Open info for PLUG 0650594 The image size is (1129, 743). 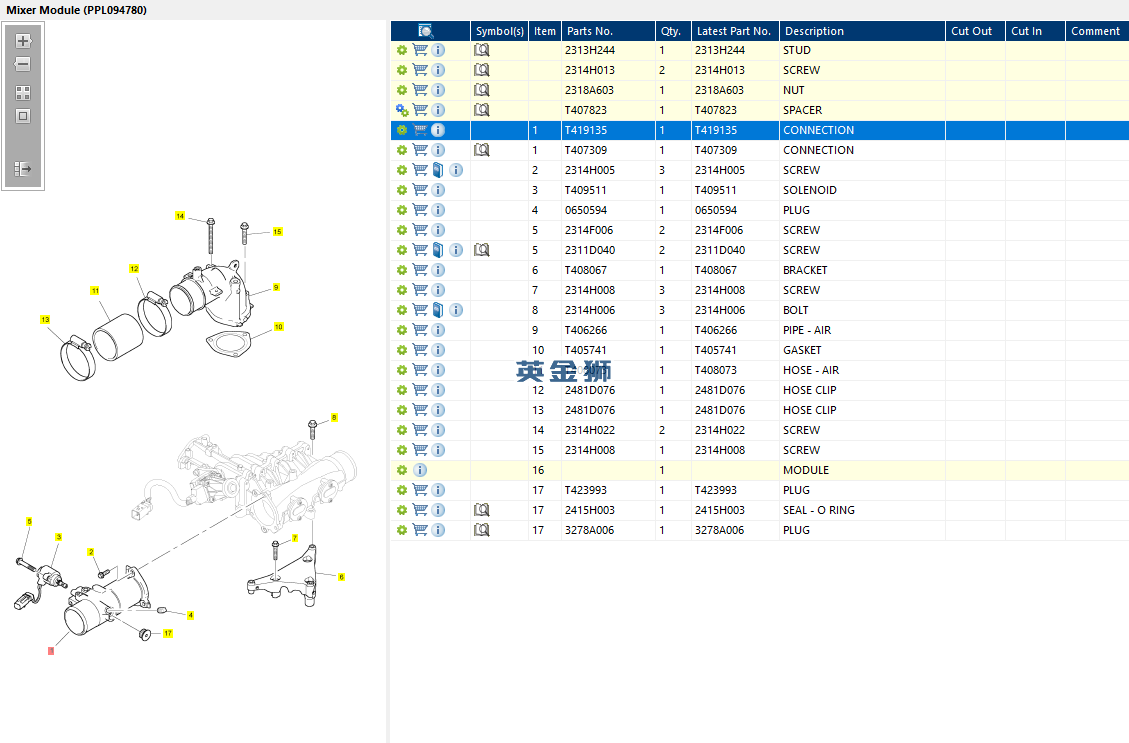tap(438, 210)
